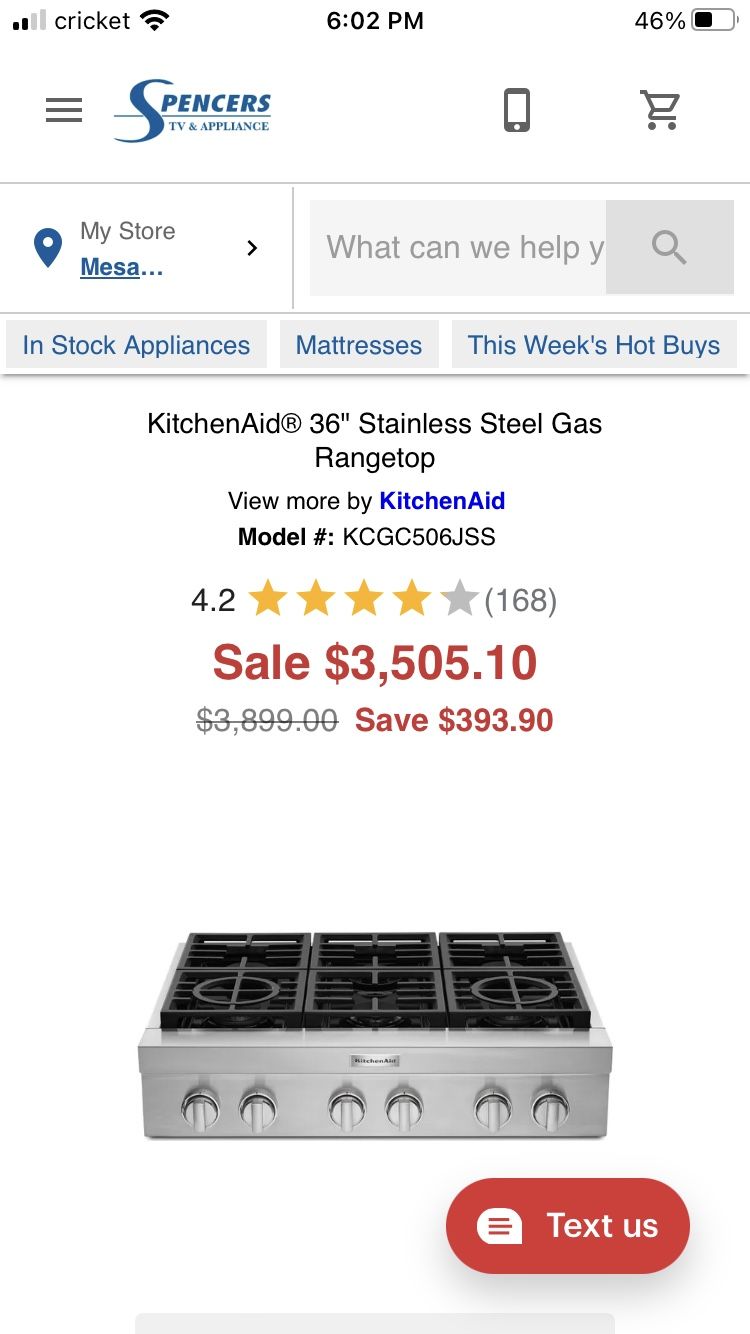The width and height of the screenshot is (750, 1334).
Task: Tap the chat bubble icon in Text us
Action: pos(499,1226)
